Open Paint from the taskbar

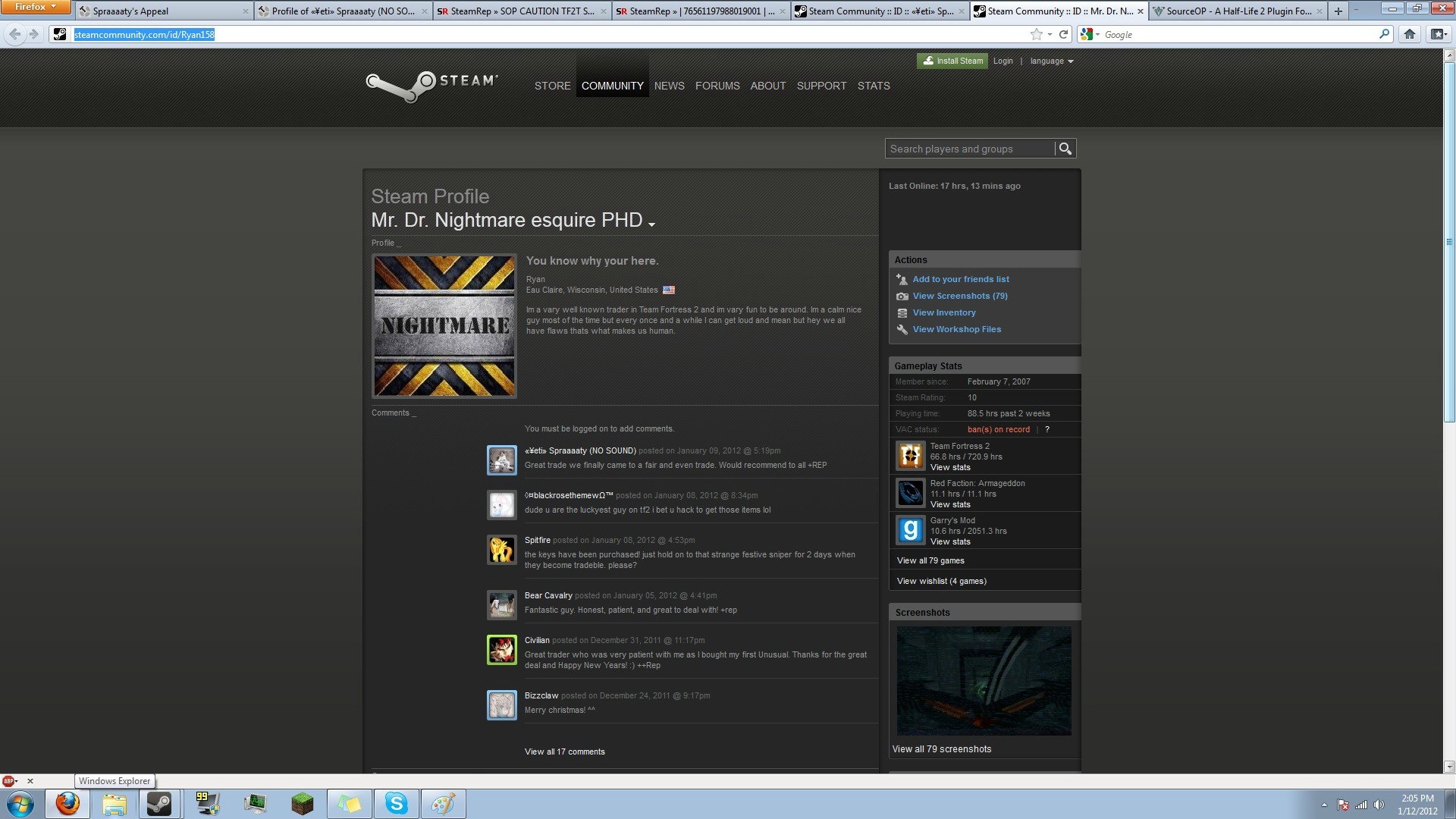pyautogui.click(x=444, y=804)
